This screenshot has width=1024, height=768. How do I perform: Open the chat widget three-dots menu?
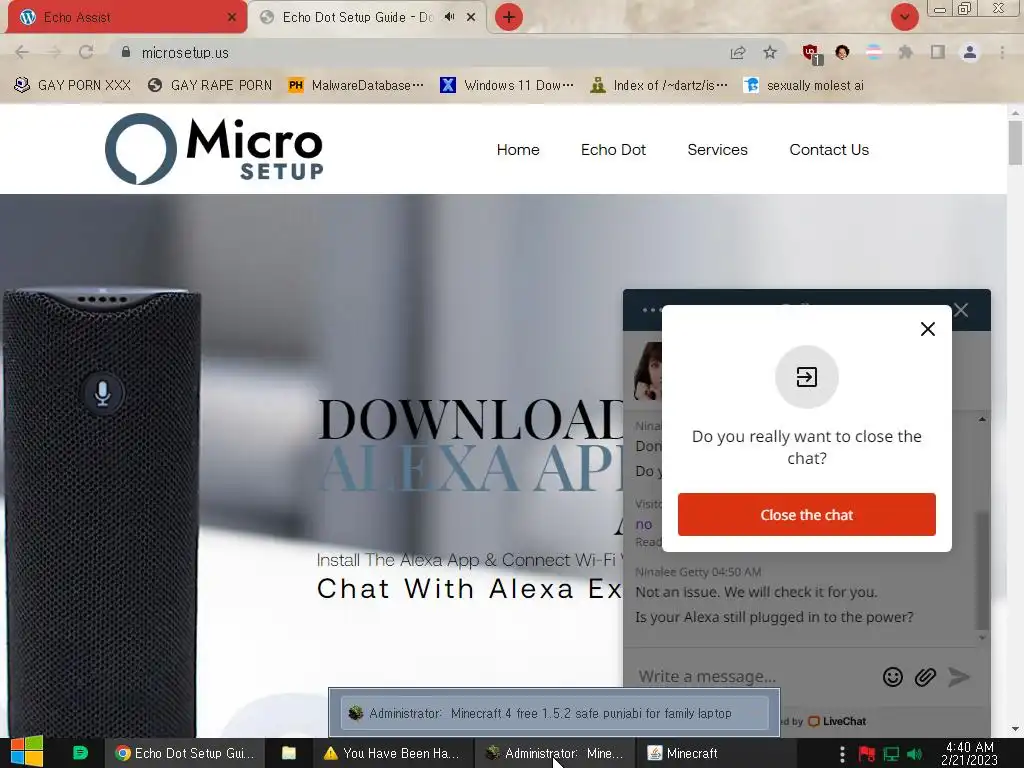(652, 310)
